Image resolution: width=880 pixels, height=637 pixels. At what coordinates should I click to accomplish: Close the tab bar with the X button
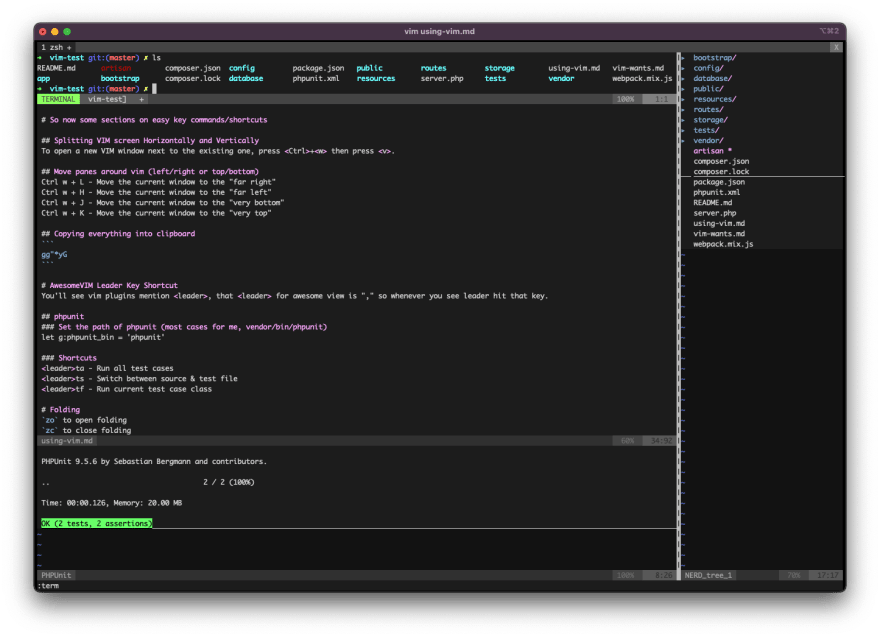click(836, 48)
